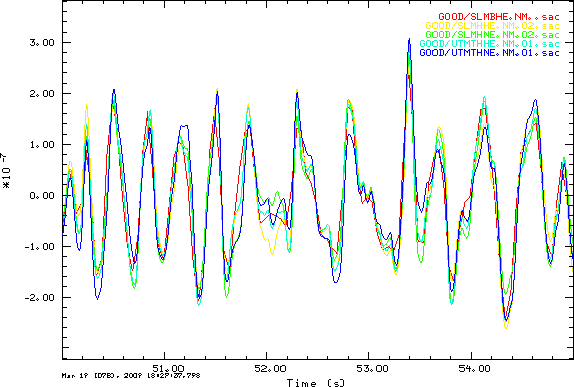Select the -1.00 amplitude axis label
The height and width of the screenshot is (387, 574).
tap(40, 246)
